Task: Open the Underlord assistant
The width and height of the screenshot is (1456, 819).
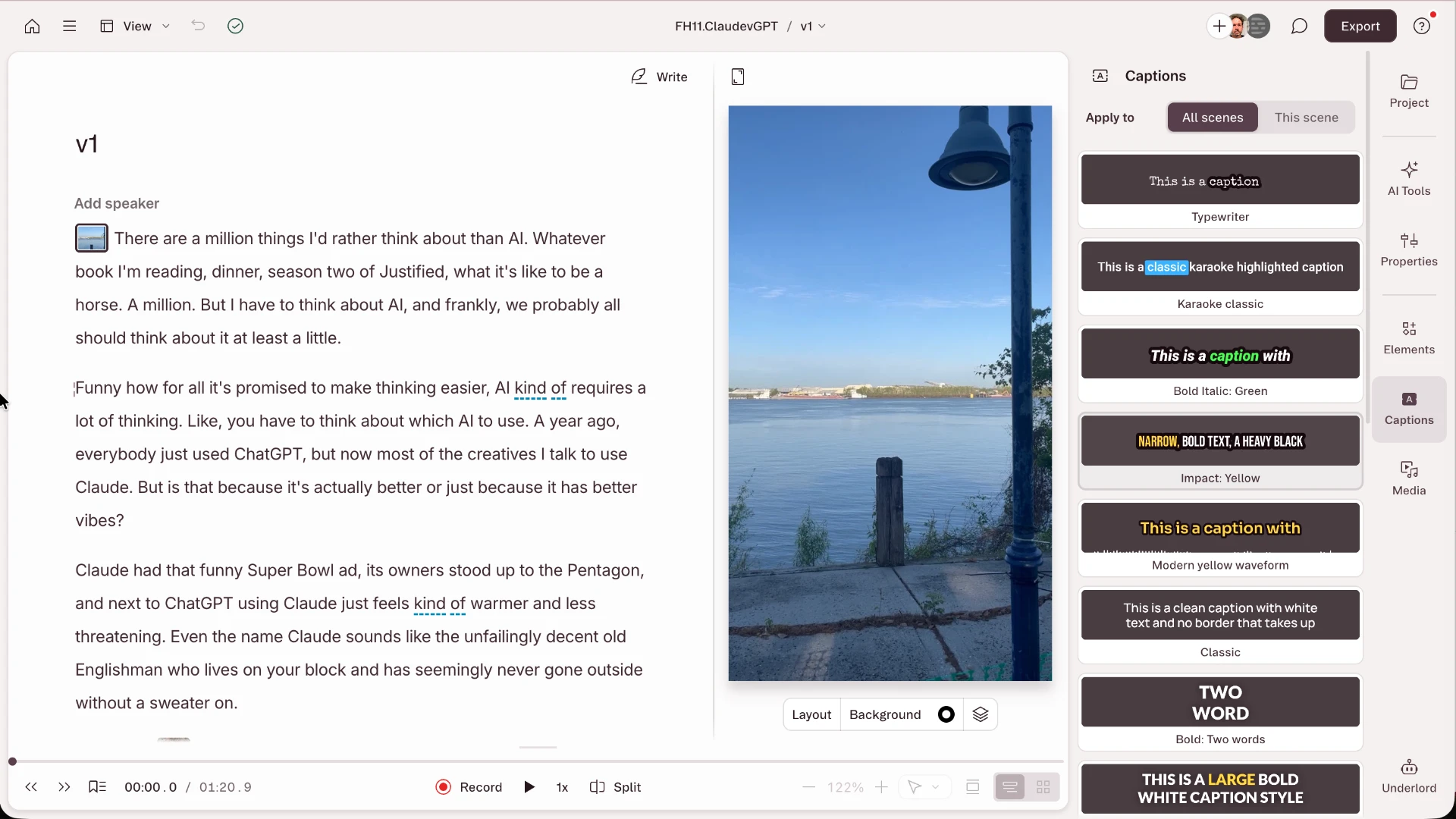Action: click(x=1408, y=776)
